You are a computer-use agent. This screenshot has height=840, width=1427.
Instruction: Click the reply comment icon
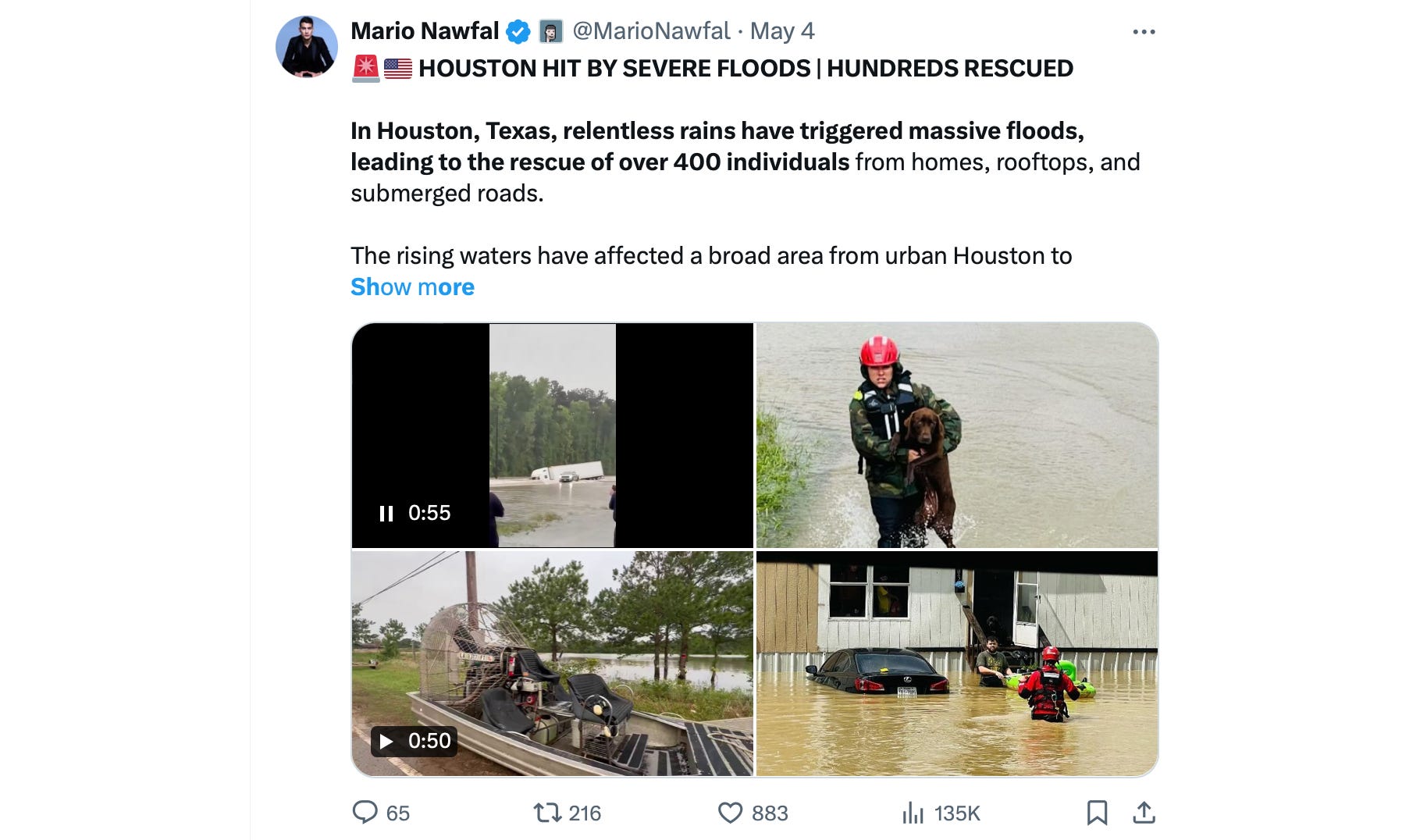[x=365, y=812]
